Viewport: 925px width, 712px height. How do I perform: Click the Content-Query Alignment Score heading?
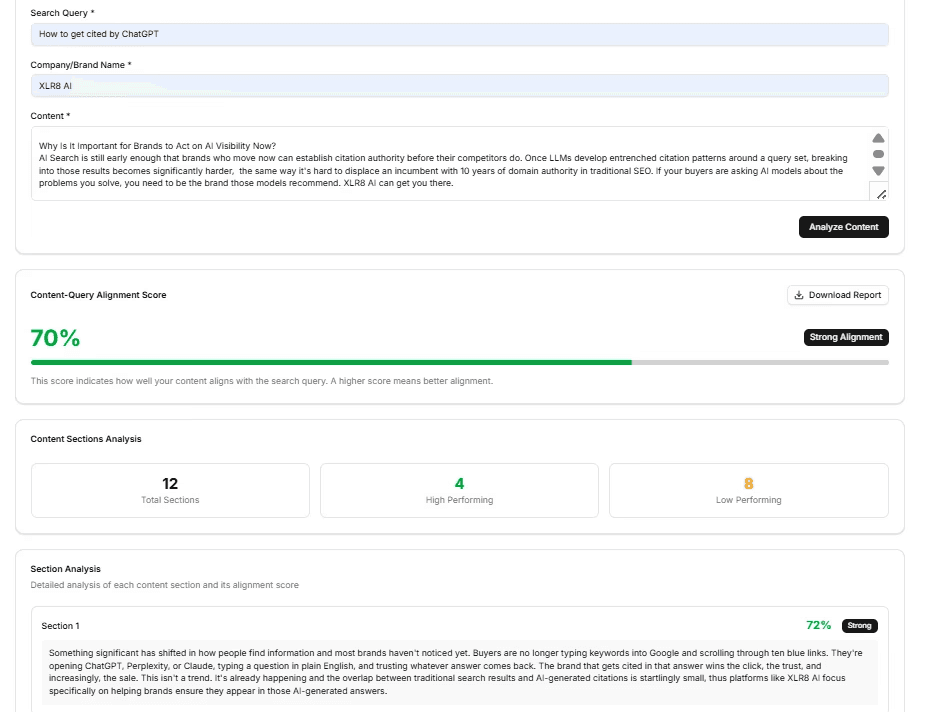tap(99, 295)
